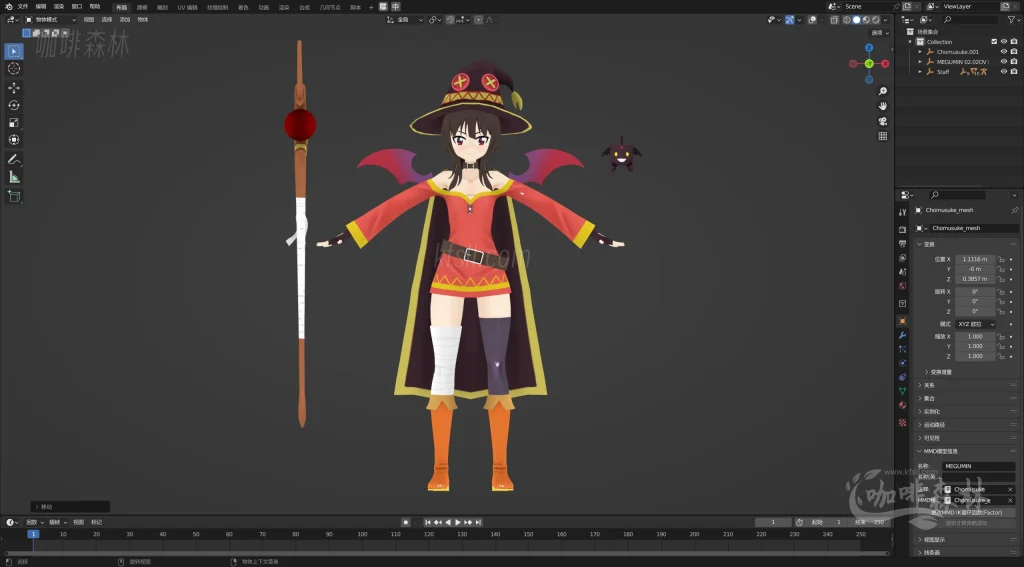Click the Location X value field
This screenshot has width=1024, height=567.
(975, 259)
